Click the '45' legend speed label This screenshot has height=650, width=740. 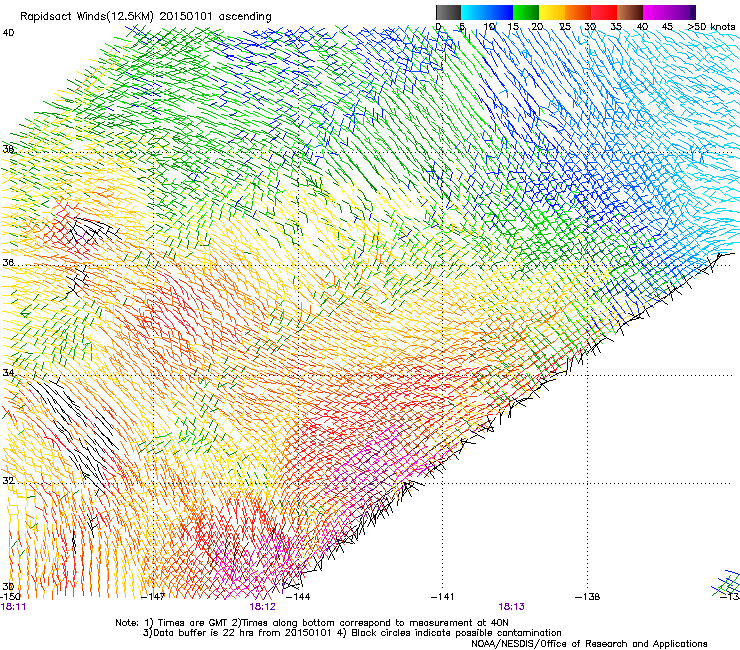667,26
